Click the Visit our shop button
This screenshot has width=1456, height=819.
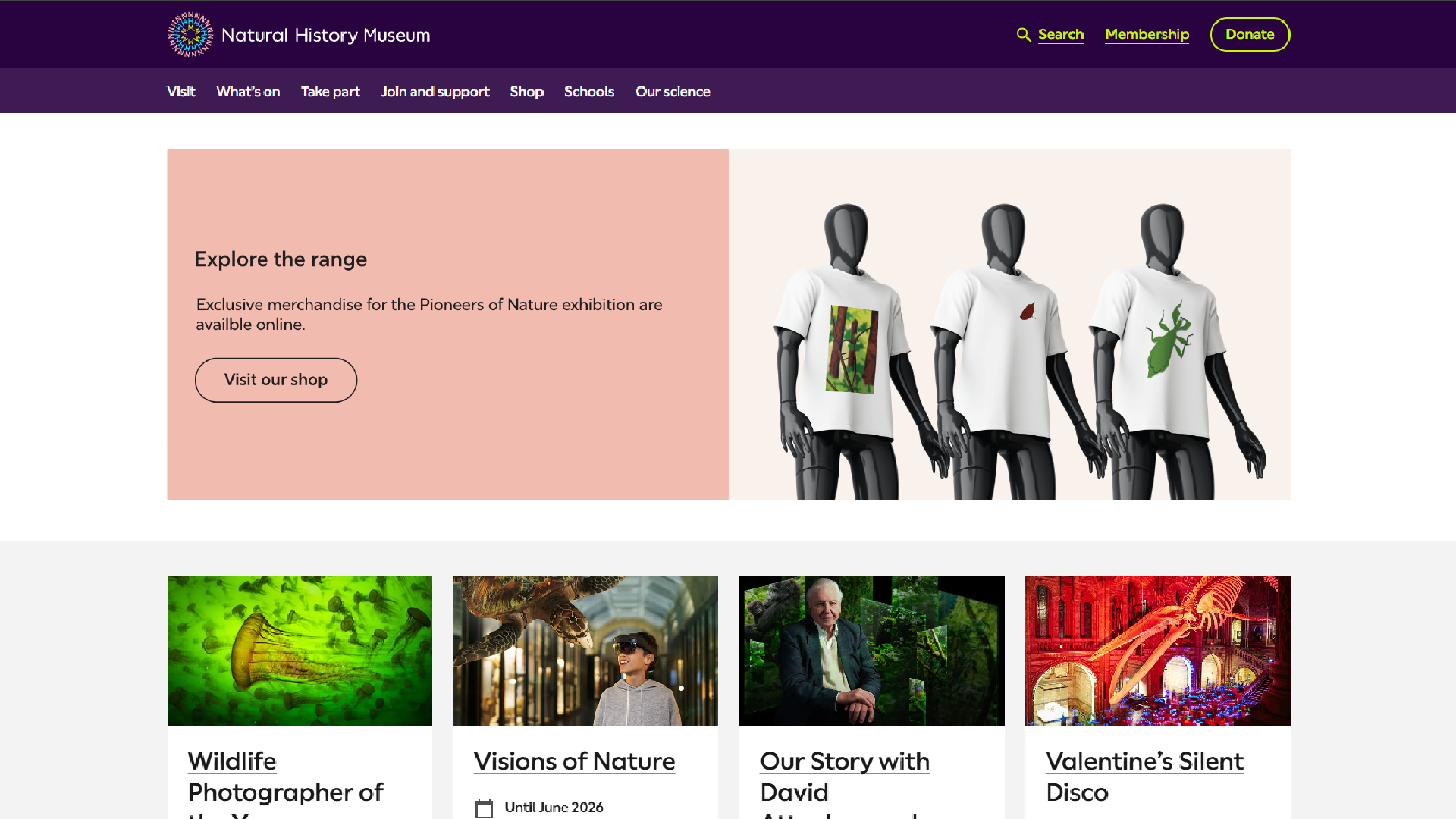point(276,380)
